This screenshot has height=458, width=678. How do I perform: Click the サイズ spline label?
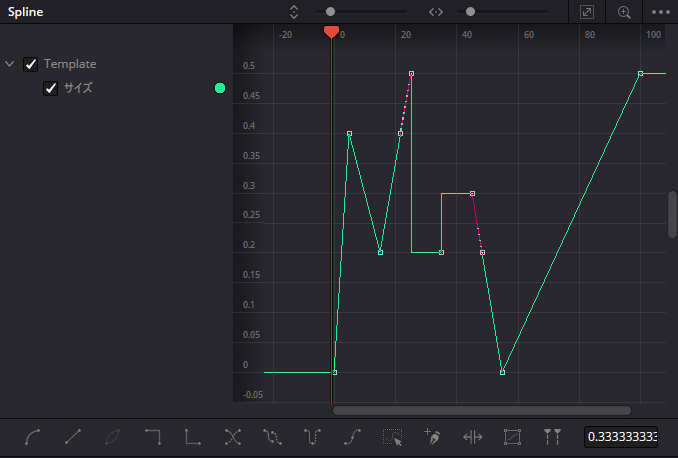point(78,88)
